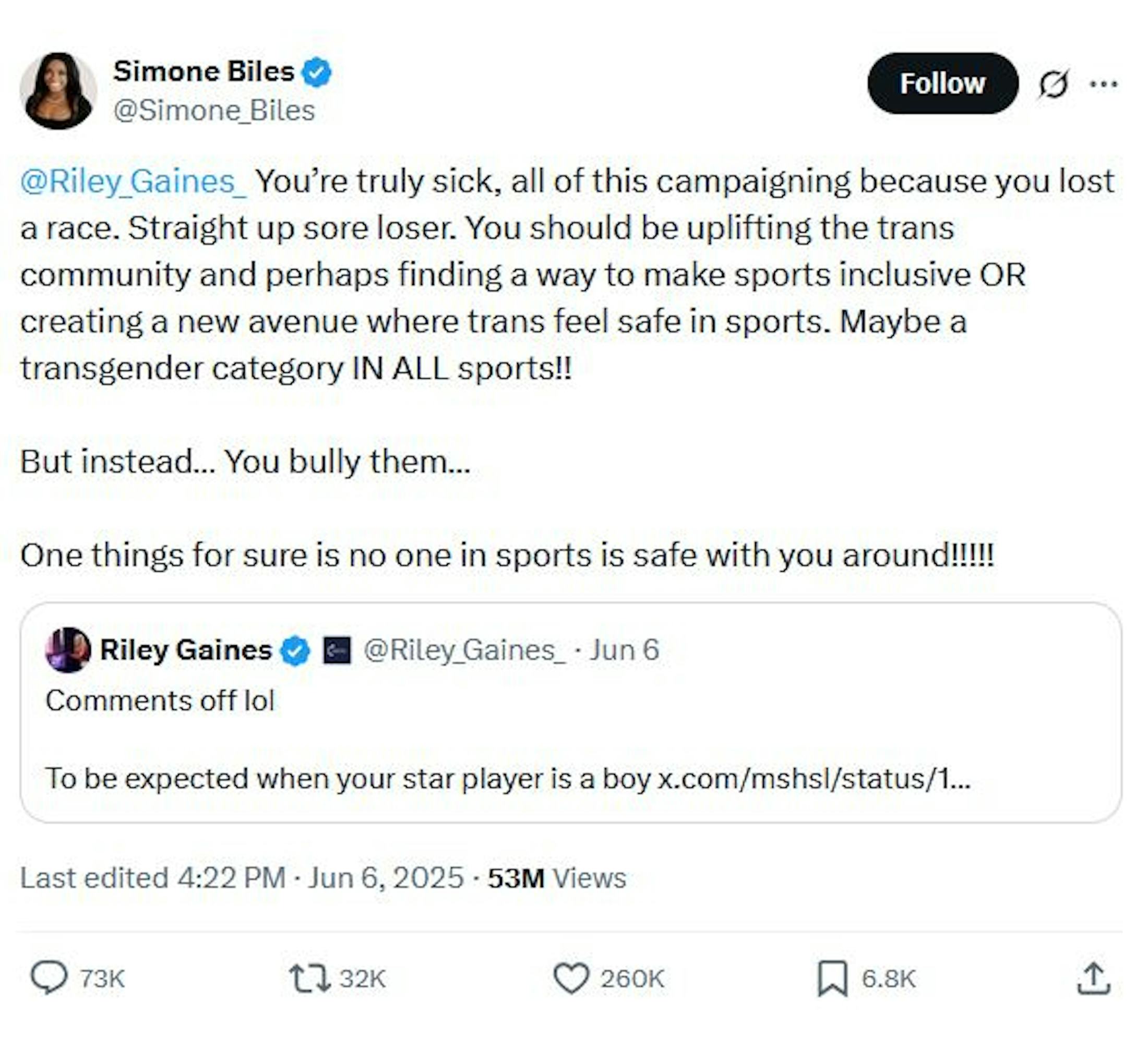Open the blue @Riley_Gaines_ mention link
1148x1038 pixels.
pos(133,182)
